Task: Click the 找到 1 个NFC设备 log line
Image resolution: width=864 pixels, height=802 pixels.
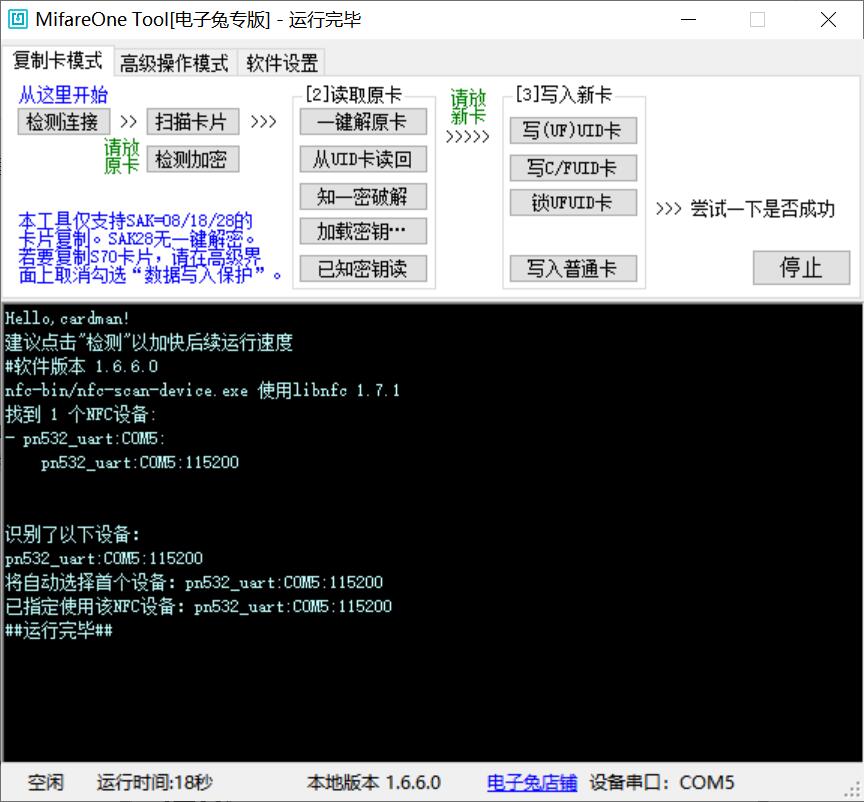Action: pyautogui.click(x=80, y=414)
